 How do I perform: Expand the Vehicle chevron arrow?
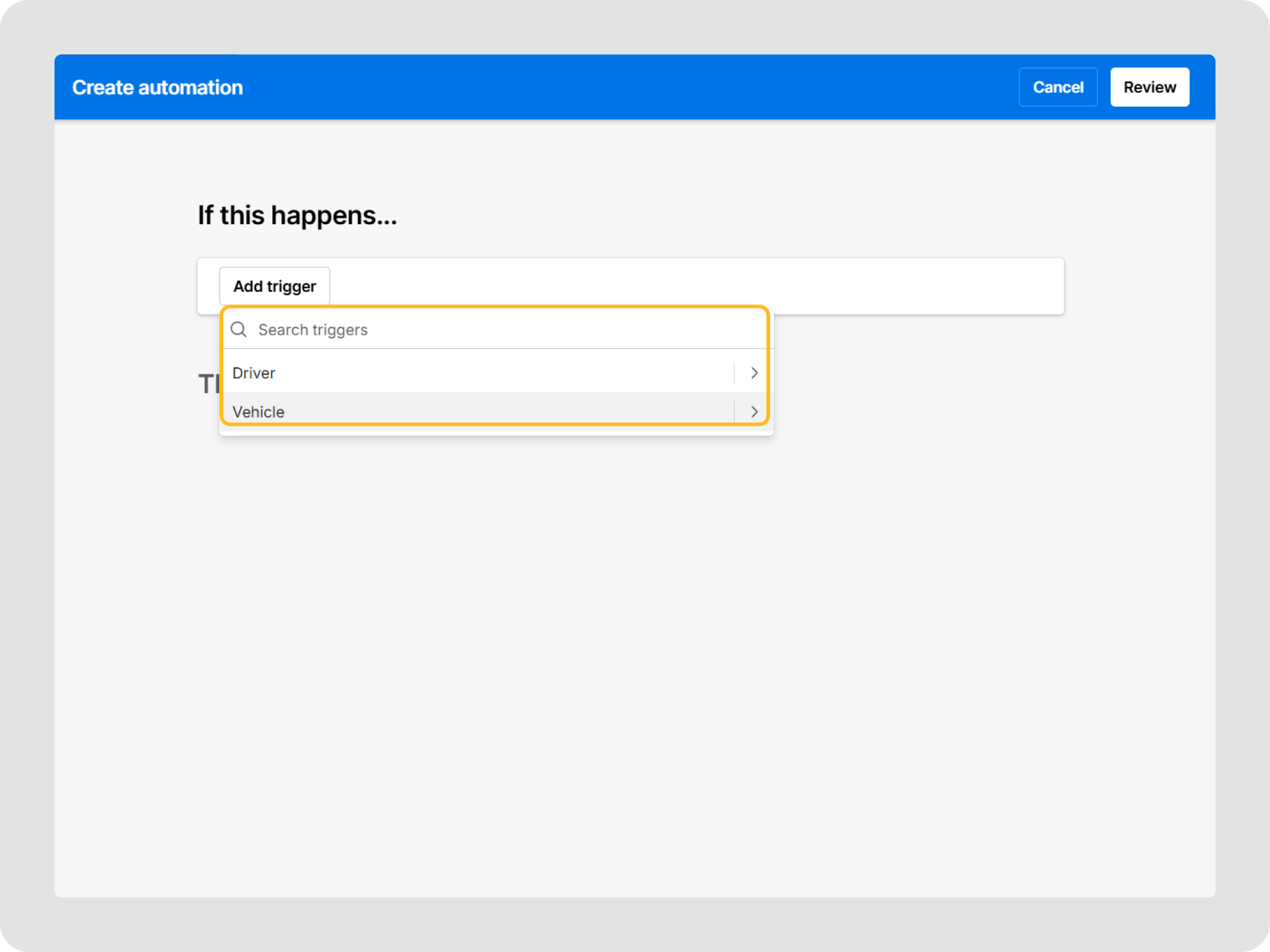(x=754, y=412)
